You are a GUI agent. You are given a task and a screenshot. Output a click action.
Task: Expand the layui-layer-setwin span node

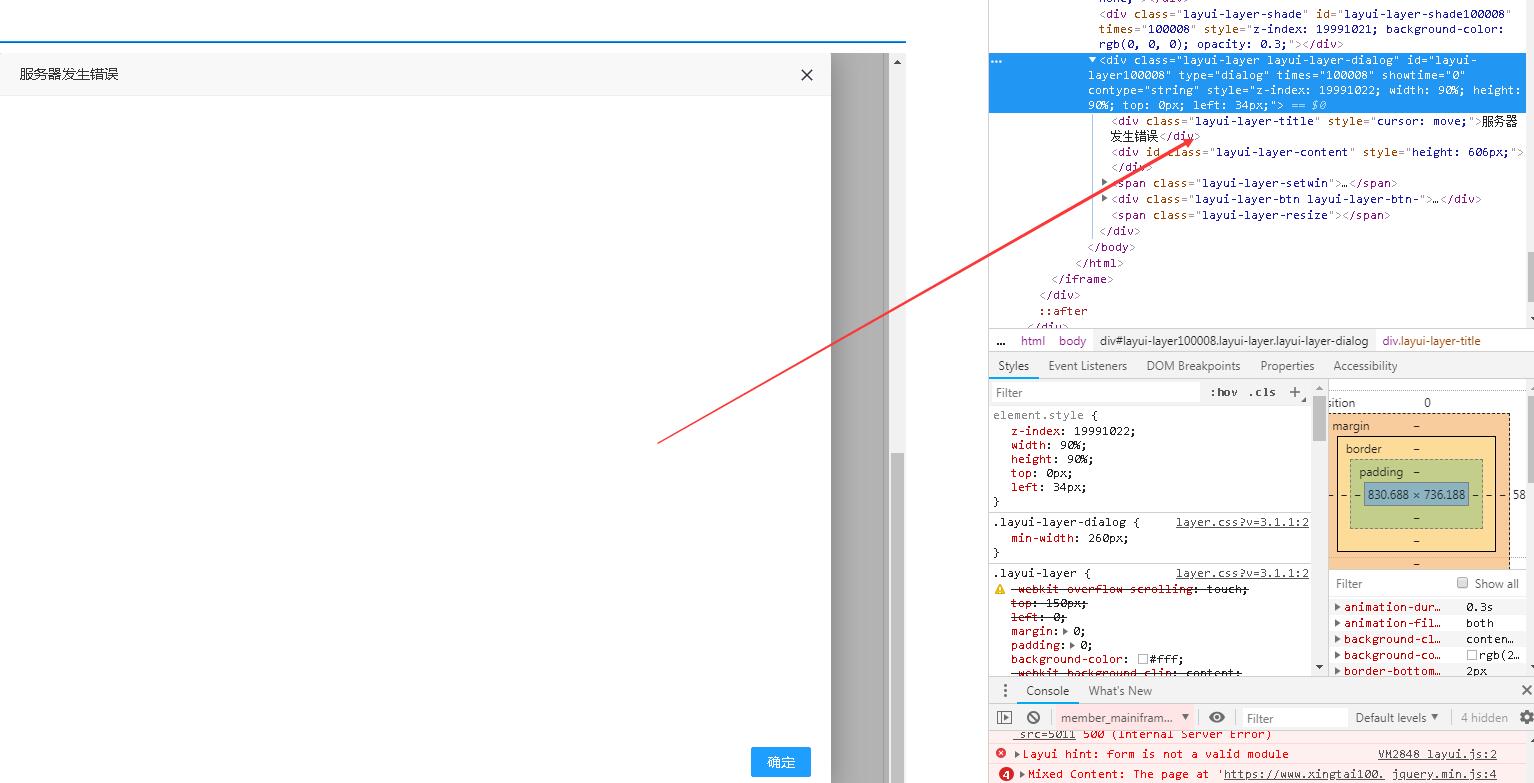tap(1105, 183)
